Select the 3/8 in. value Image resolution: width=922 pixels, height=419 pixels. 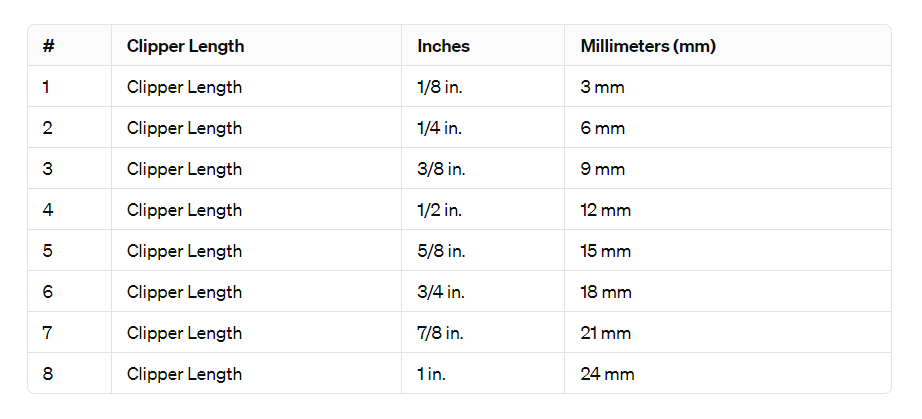click(x=441, y=169)
